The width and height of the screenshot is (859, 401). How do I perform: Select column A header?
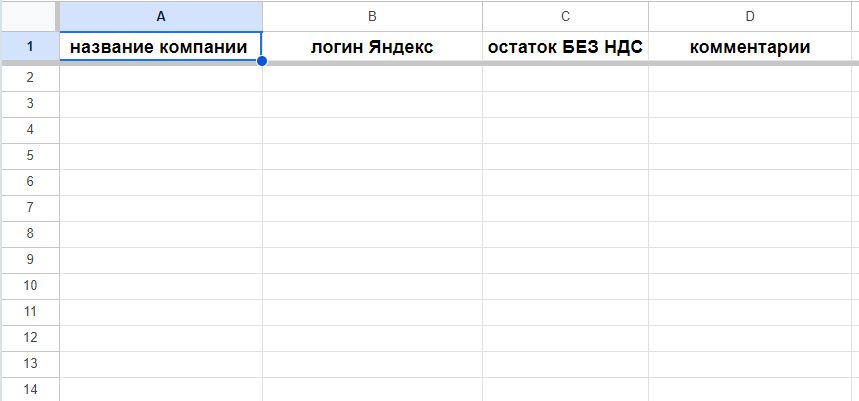click(x=161, y=16)
